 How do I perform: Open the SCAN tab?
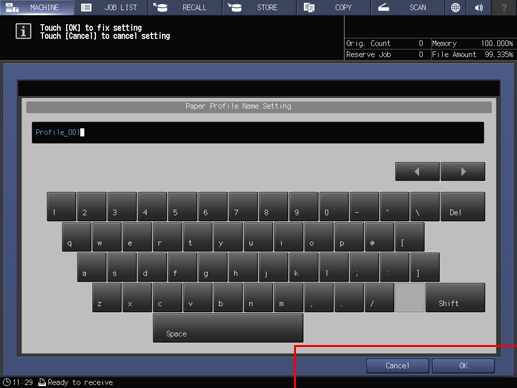[407, 7]
